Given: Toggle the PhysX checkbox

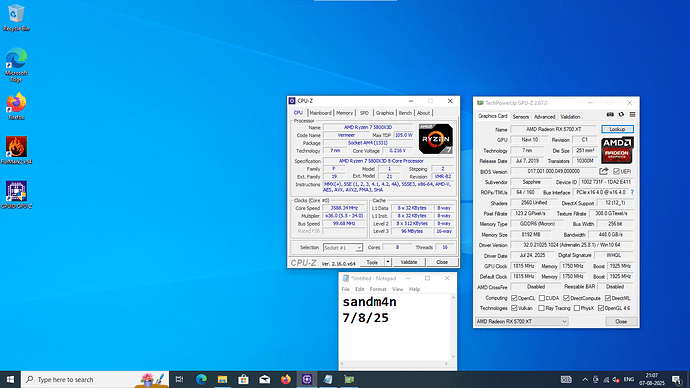Looking at the screenshot, I should 576,308.
